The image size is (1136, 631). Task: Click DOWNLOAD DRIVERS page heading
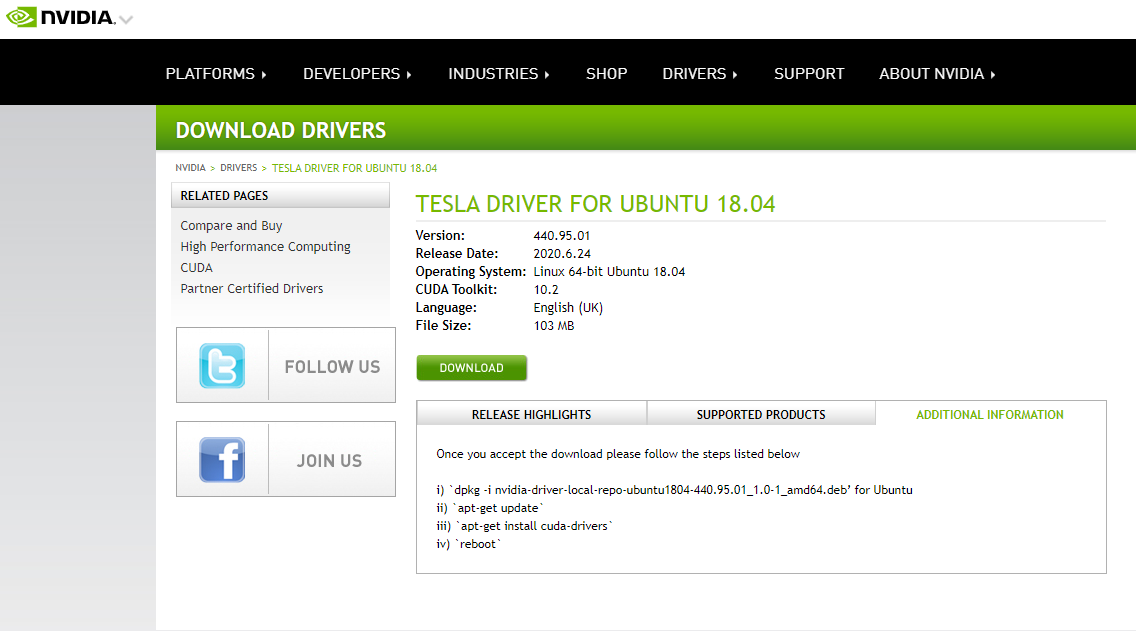(280, 130)
